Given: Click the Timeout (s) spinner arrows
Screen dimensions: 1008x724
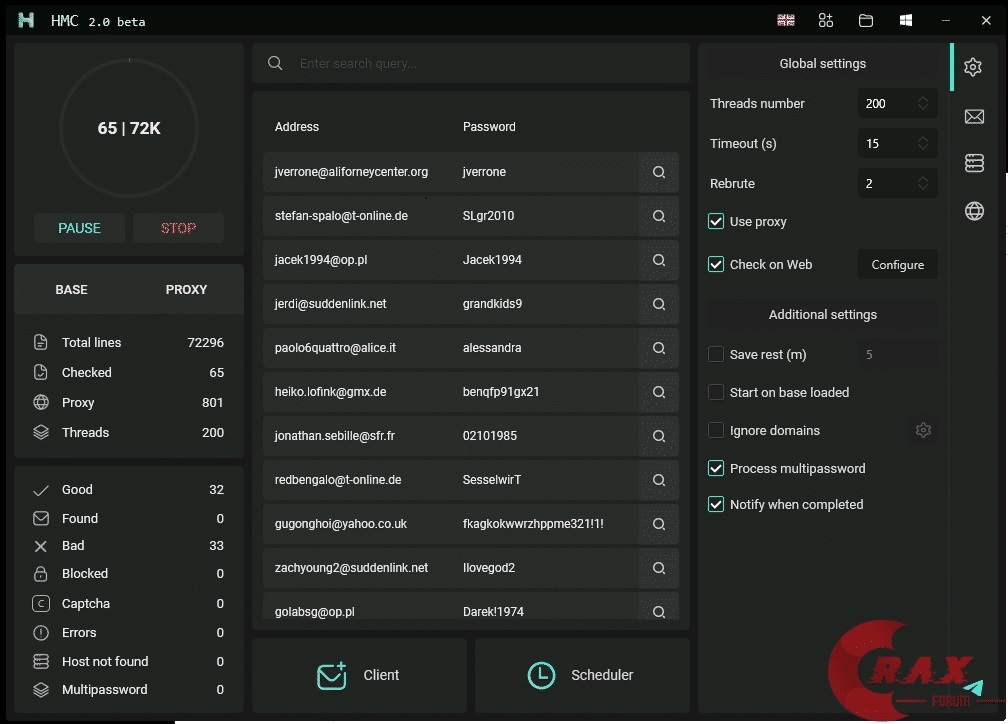Looking at the screenshot, I should pos(922,143).
